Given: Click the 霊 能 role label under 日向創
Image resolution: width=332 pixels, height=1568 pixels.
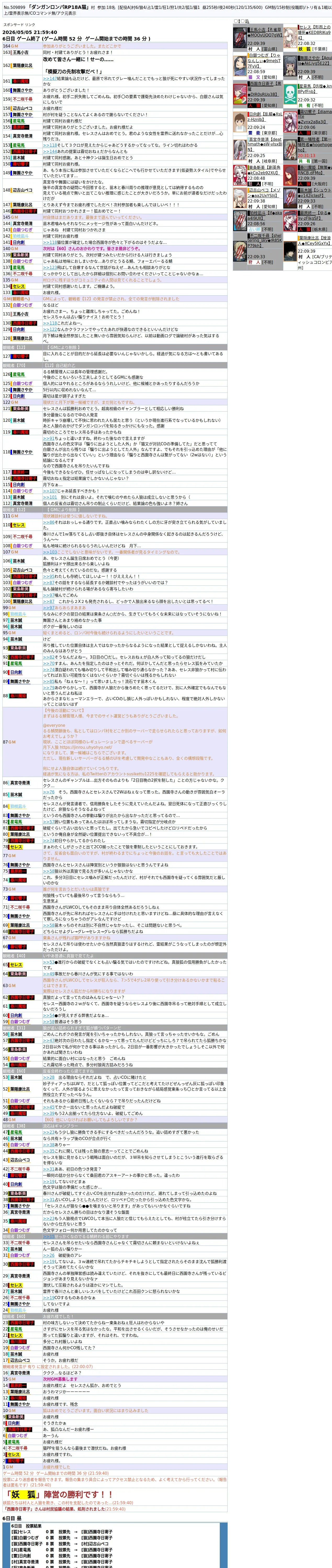Looking at the screenshot, I should (254, 133).
